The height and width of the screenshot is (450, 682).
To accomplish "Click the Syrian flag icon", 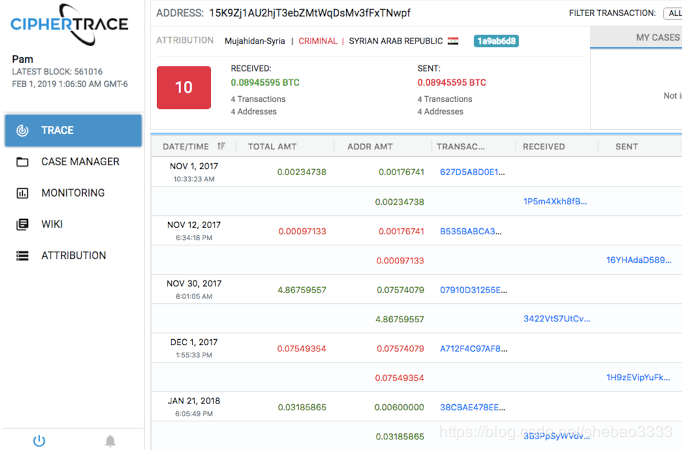I will (x=453, y=41).
